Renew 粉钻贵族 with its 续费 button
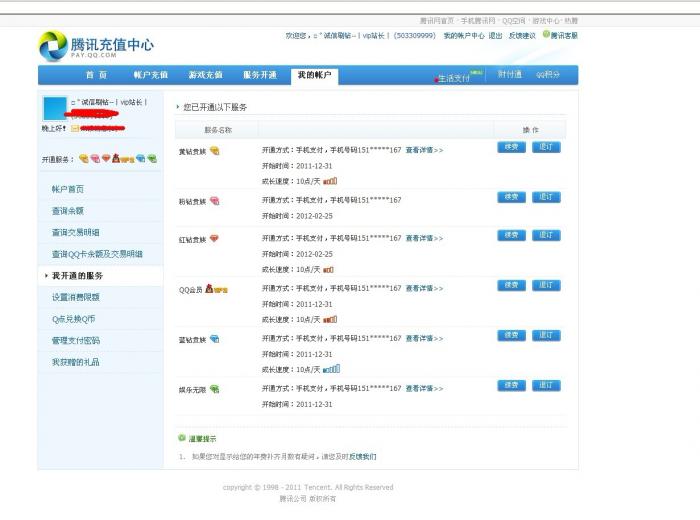700x520 pixels. tap(512, 197)
